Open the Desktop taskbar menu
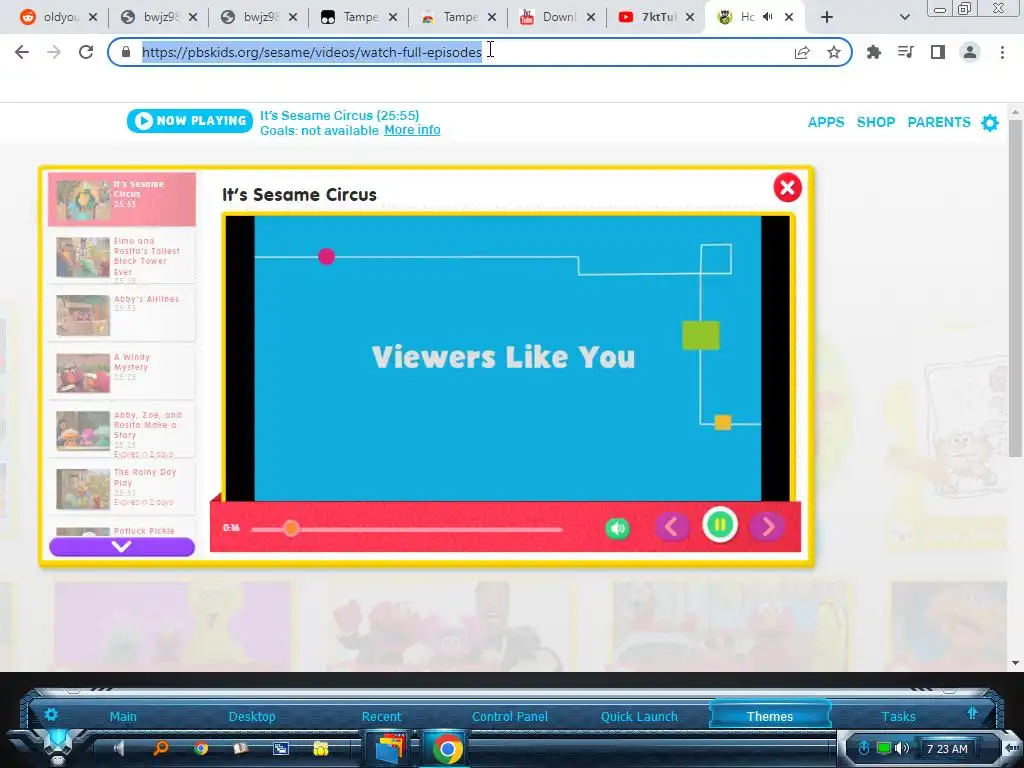 252,716
